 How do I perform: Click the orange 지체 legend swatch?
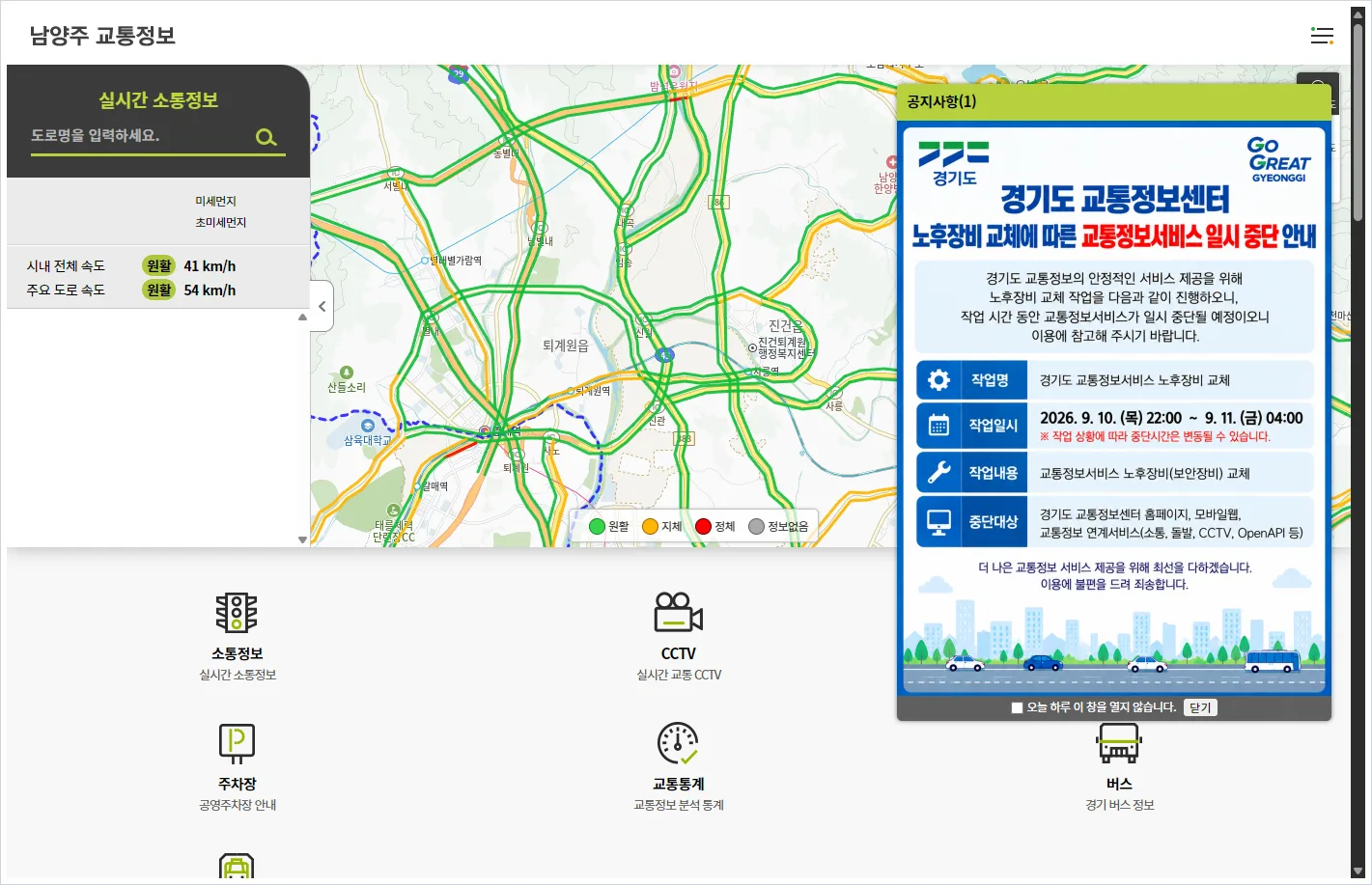click(x=650, y=526)
